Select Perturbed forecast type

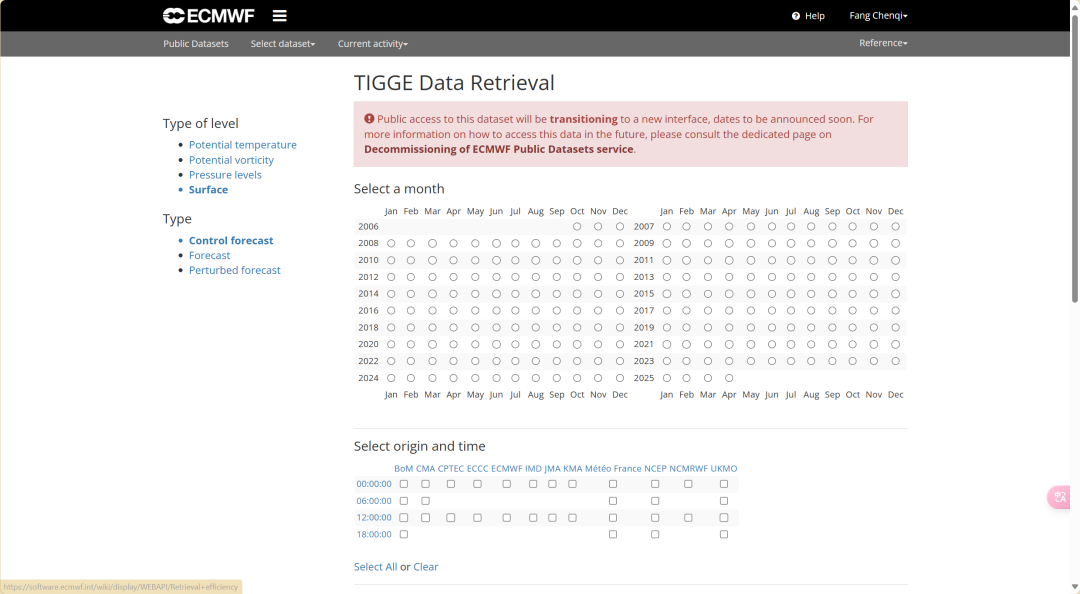coord(234,270)
